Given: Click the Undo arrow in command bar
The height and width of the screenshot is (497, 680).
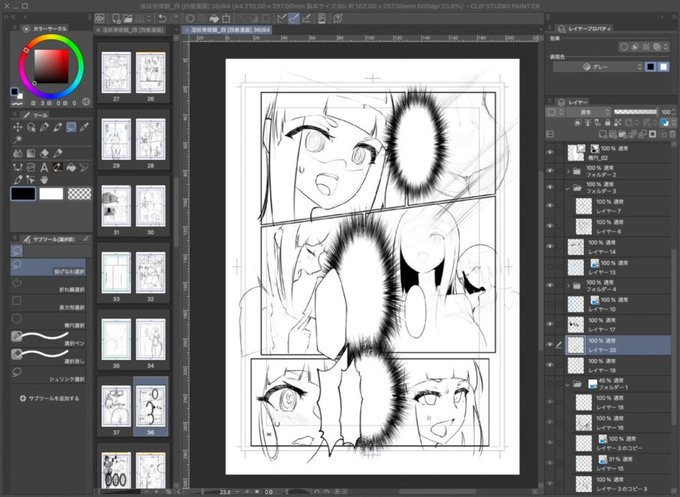Looking at the screenshot, I should point(162,18).
